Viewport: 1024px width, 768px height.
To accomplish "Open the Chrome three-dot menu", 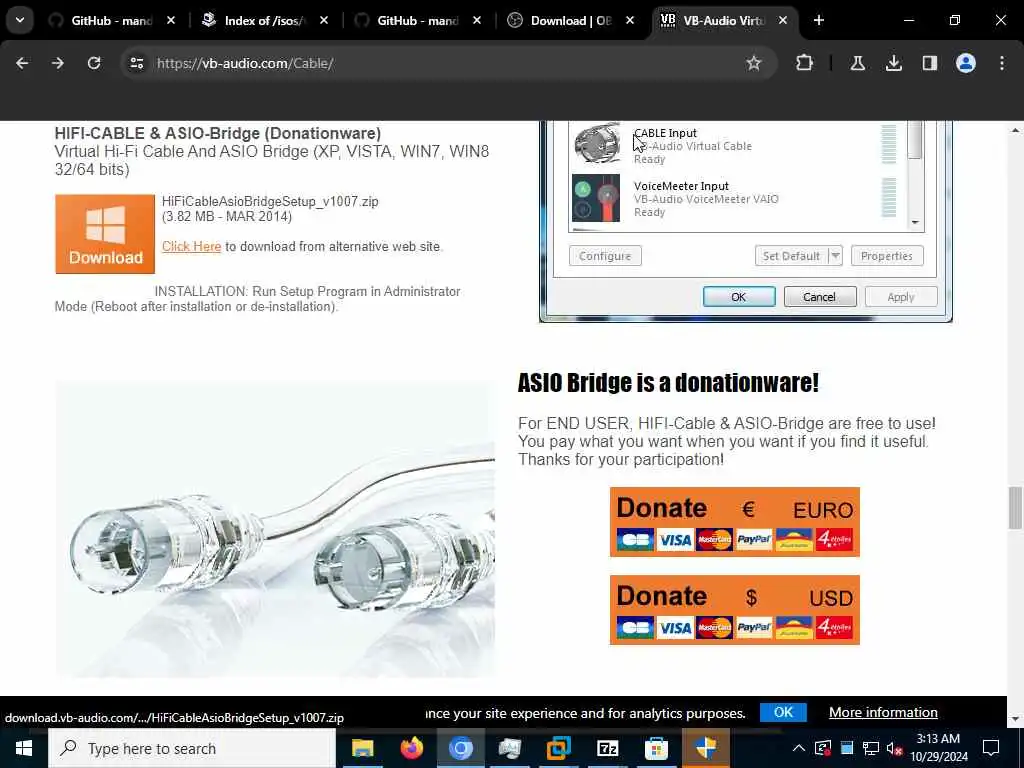I will pos(1002,63).
